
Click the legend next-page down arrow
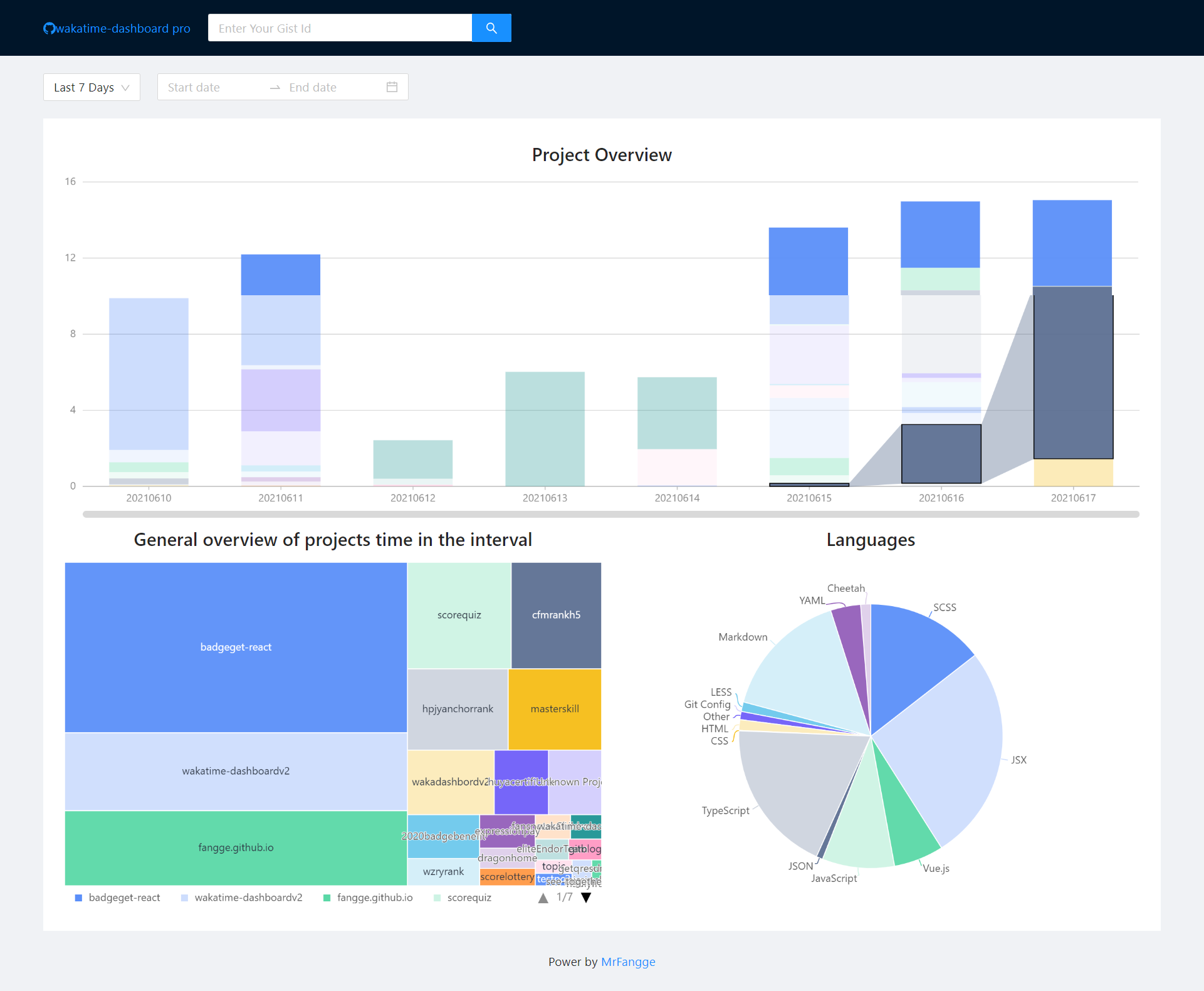pyautogui.click(x=586, y=898)
